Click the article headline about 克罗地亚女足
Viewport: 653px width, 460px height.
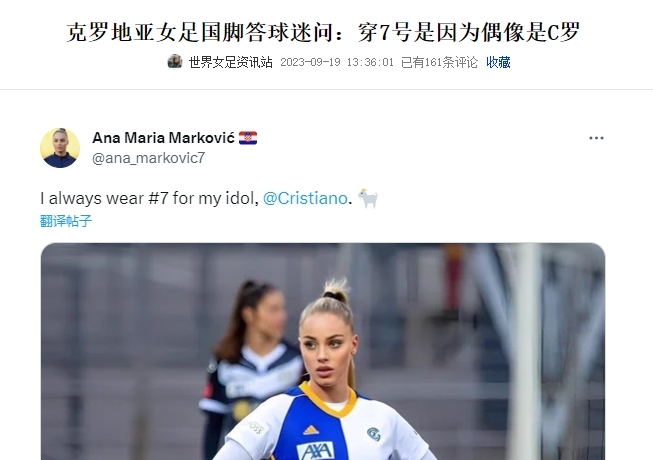[x=323, y=32]
